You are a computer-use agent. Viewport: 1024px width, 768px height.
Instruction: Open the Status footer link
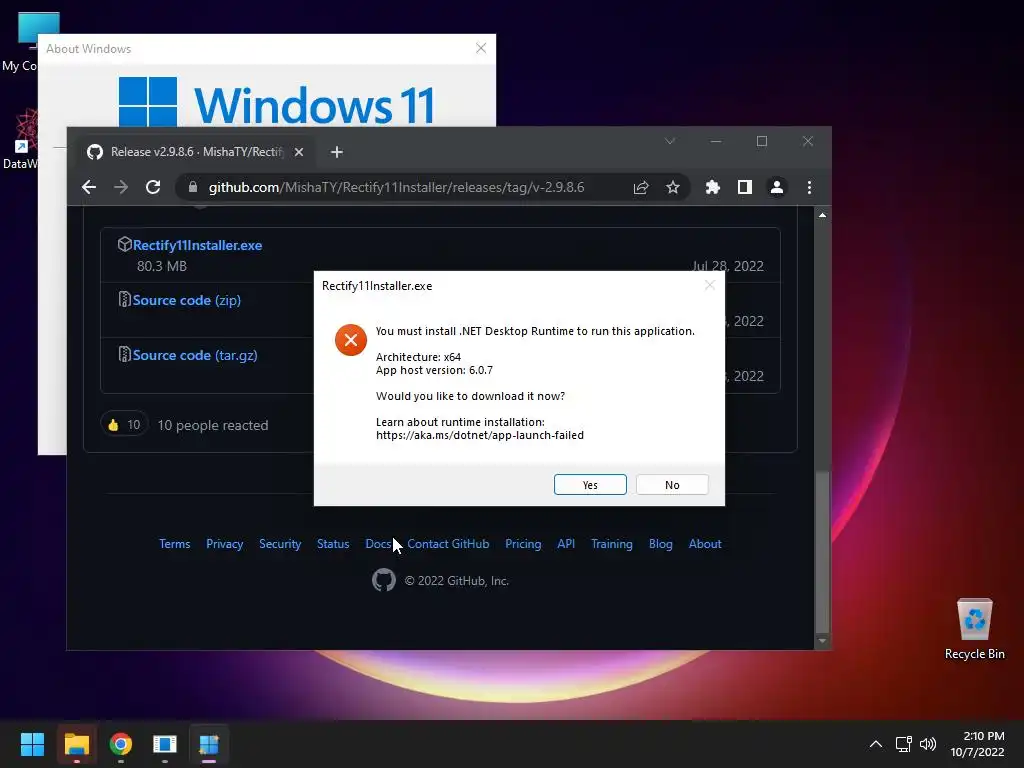tap(333, 543)
